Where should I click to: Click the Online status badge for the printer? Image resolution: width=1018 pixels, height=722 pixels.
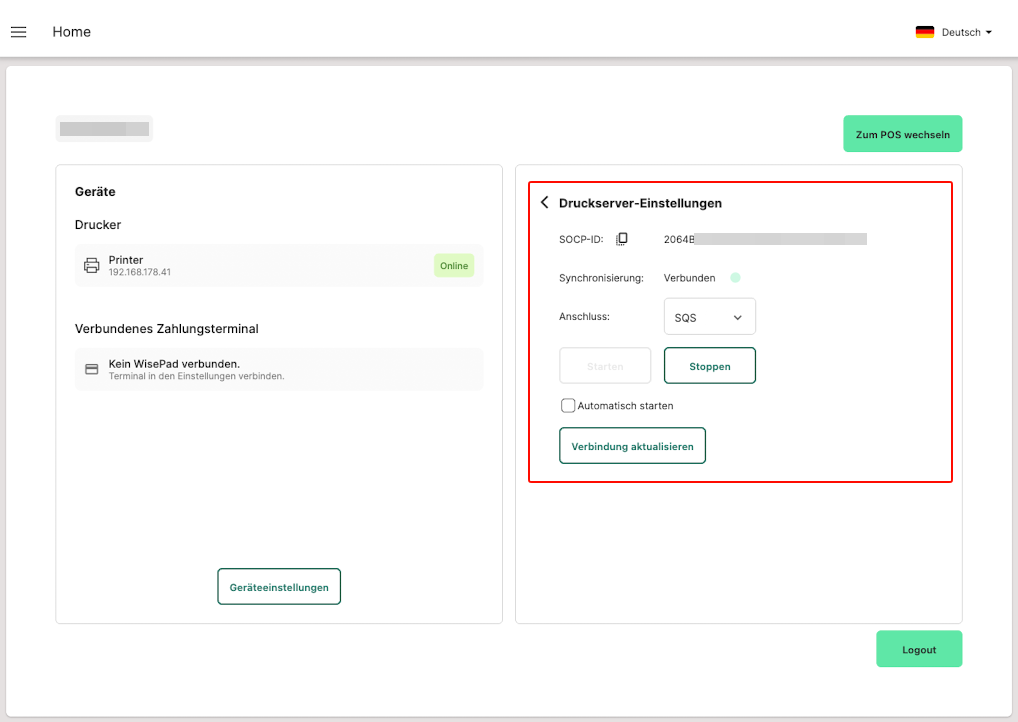(453, 266)
